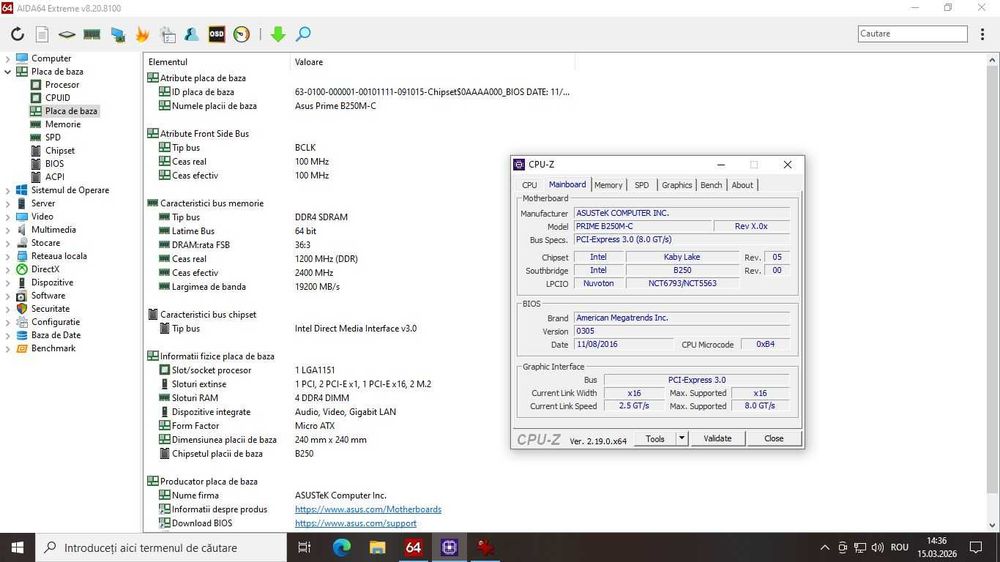Switch to the Graphics tab in CPU-Z
1000x562 pixels.
677,185
